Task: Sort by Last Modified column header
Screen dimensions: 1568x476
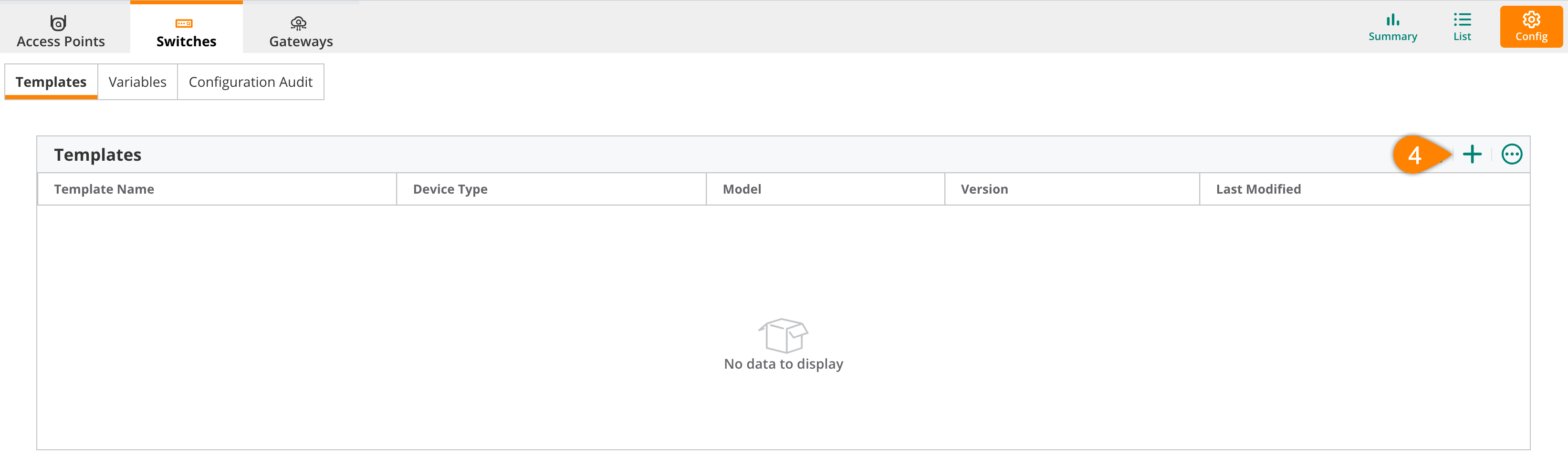Action: point(1364,189)
